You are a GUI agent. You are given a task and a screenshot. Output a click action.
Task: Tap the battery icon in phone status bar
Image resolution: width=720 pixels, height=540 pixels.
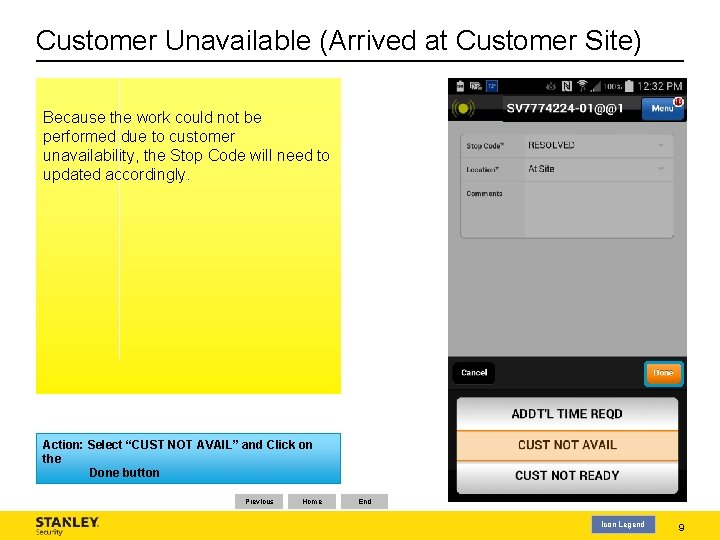tap(629, 86)
